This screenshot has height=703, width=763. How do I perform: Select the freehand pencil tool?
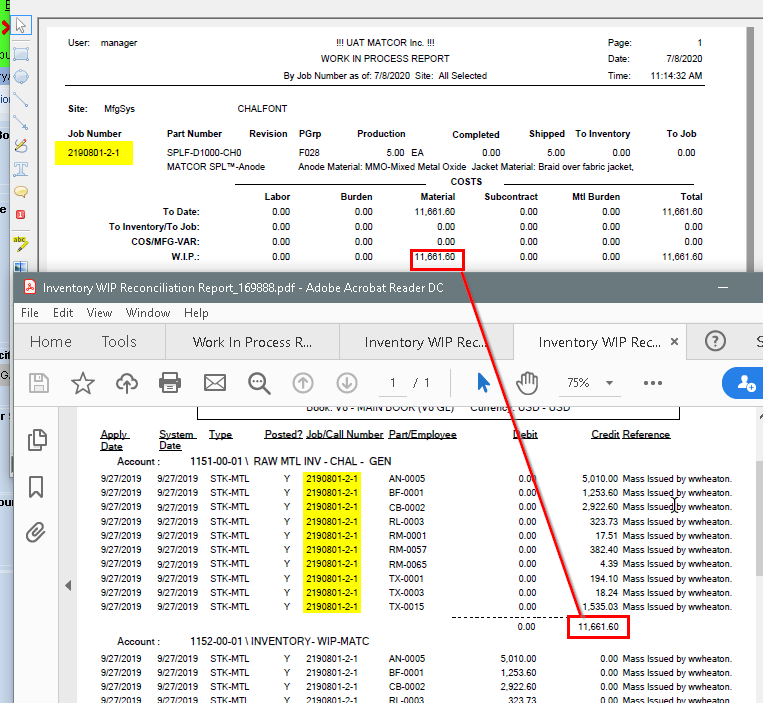click(x=21, y=145)
